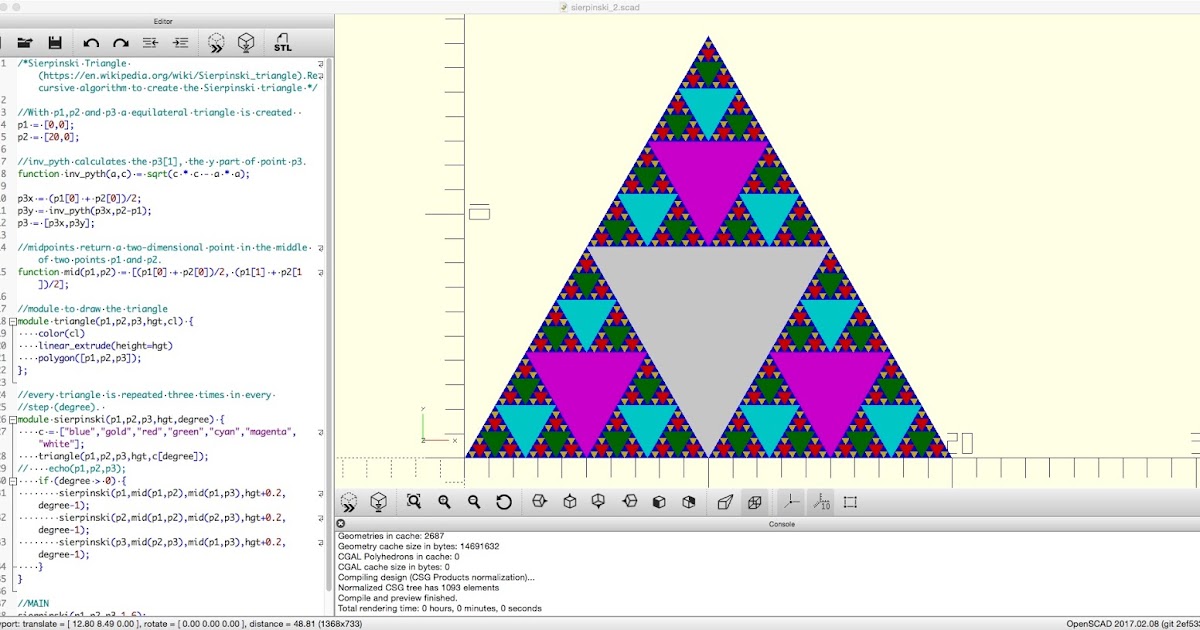Click the Console panel title bar

780,523
